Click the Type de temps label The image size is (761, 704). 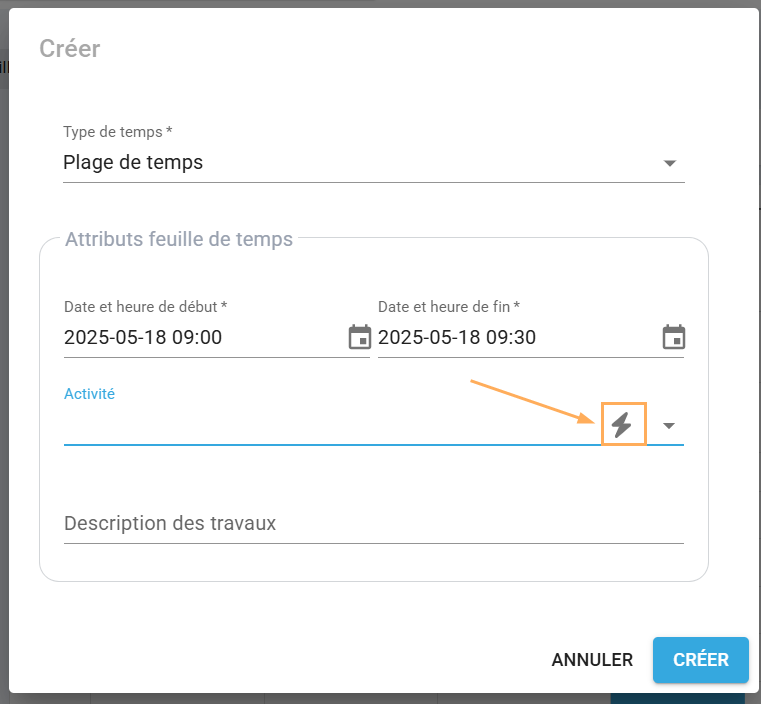(x=117, y=132)
